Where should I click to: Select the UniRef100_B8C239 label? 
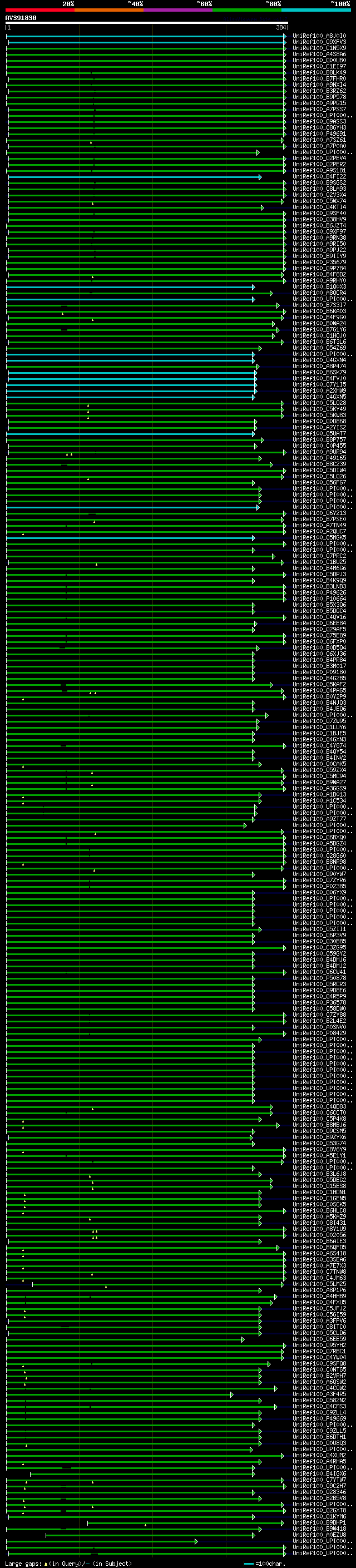319,464
